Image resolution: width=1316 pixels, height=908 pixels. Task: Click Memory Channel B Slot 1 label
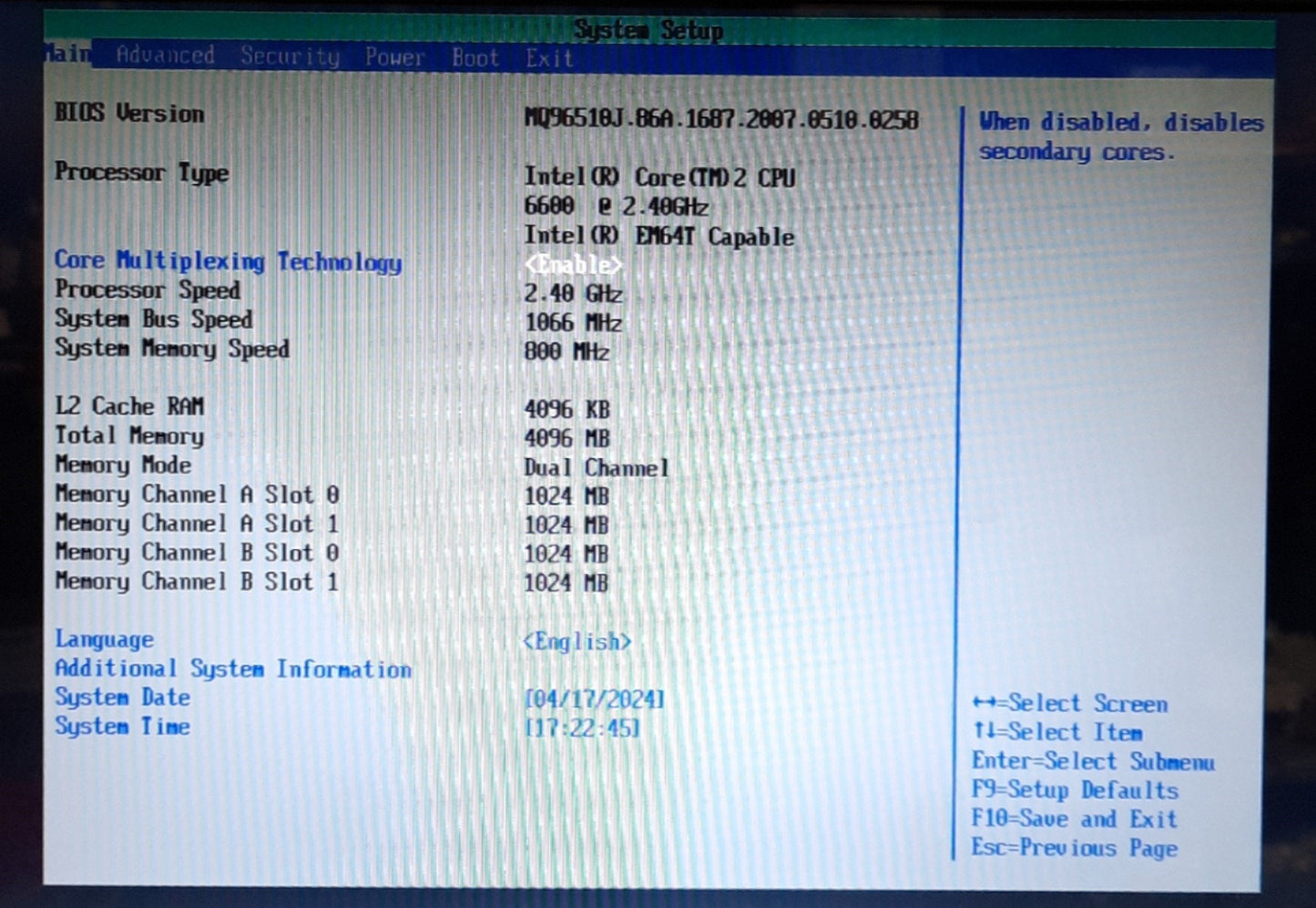pos(197,581)
